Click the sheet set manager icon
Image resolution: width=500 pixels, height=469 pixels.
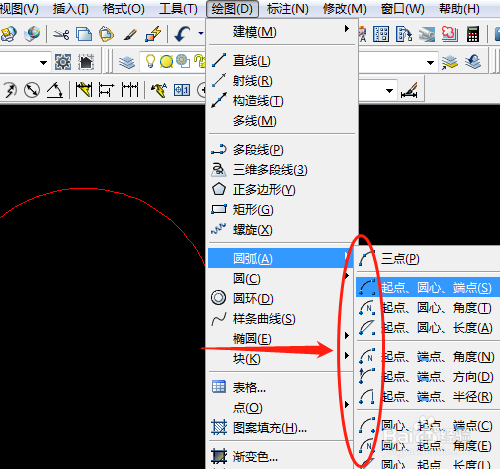[404, 34]
